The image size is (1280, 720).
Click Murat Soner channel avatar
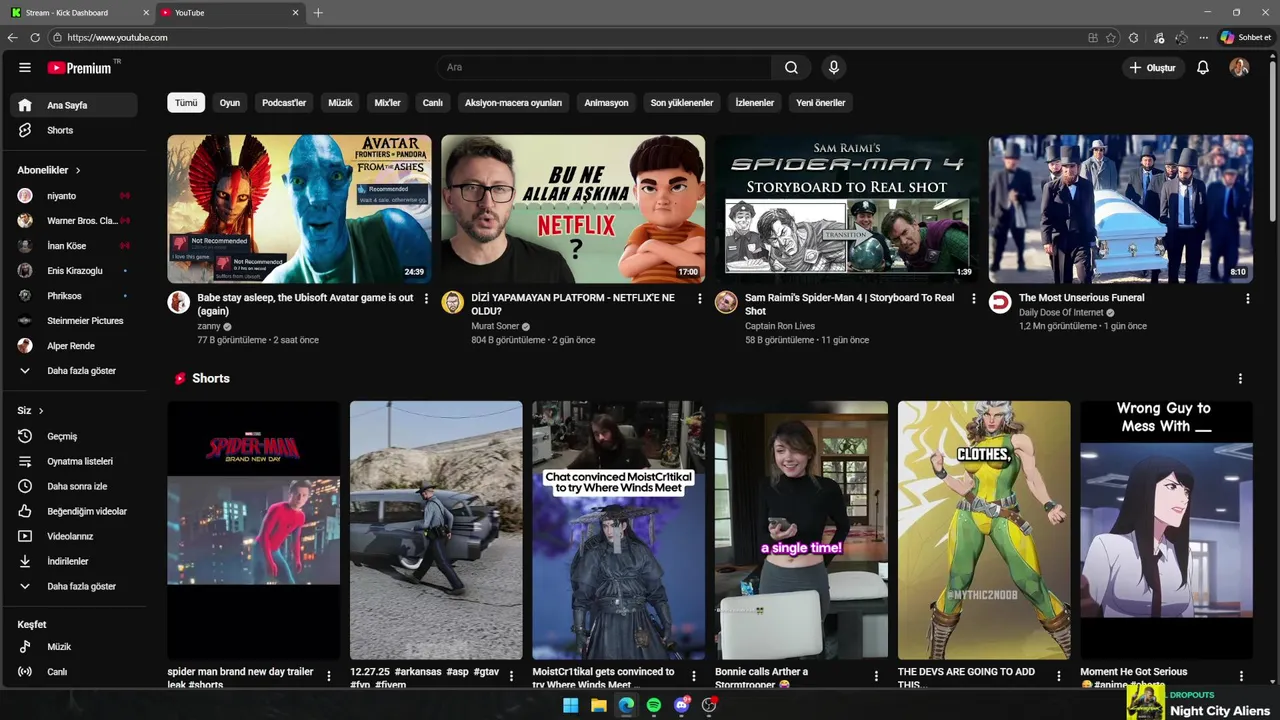pos(453,303)
